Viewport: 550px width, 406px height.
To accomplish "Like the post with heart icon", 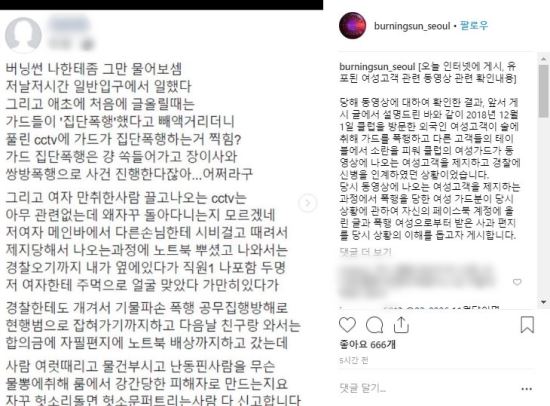I will coord(347,325).
